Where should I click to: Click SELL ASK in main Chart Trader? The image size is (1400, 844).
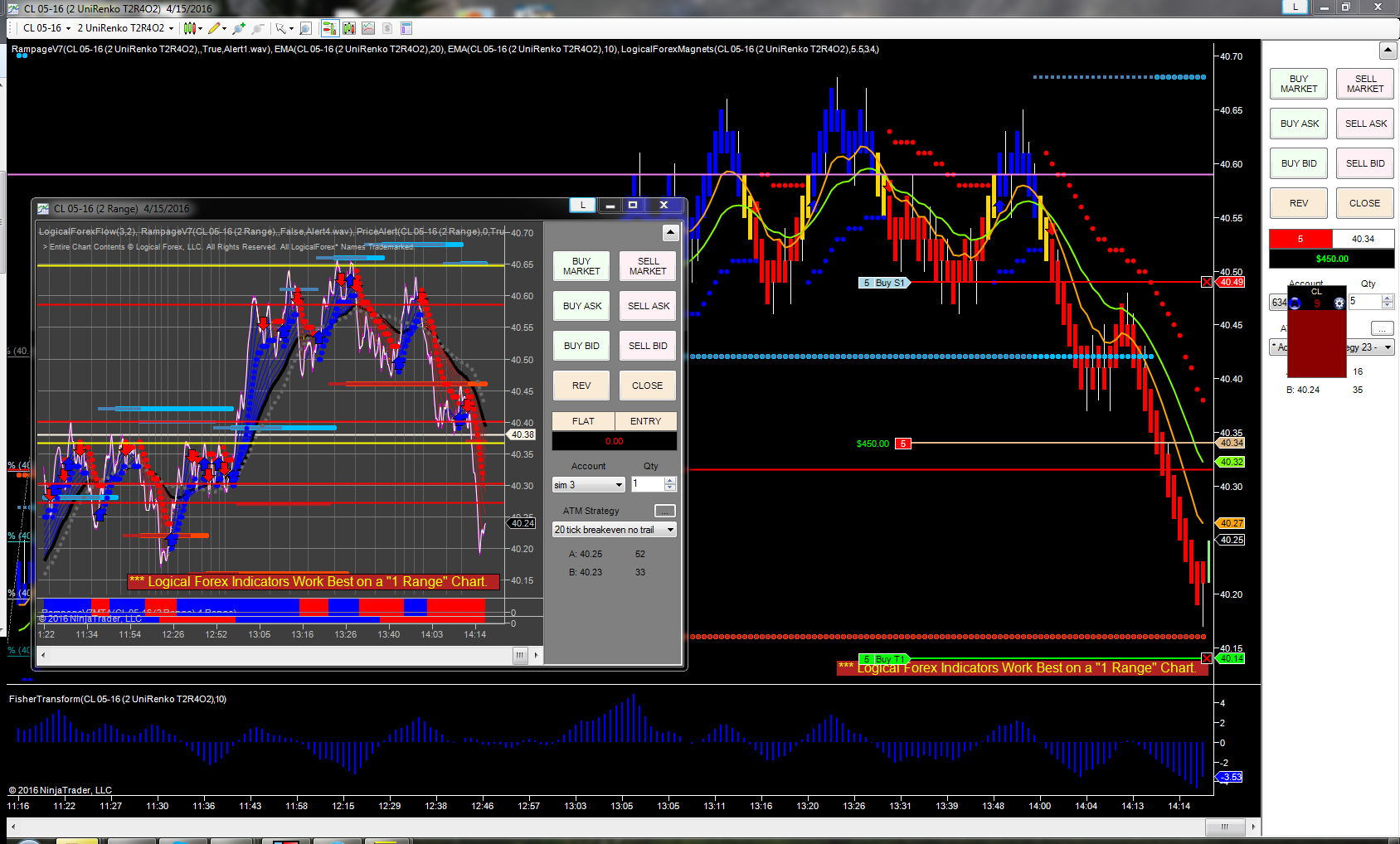click(x=1365, y=124)
